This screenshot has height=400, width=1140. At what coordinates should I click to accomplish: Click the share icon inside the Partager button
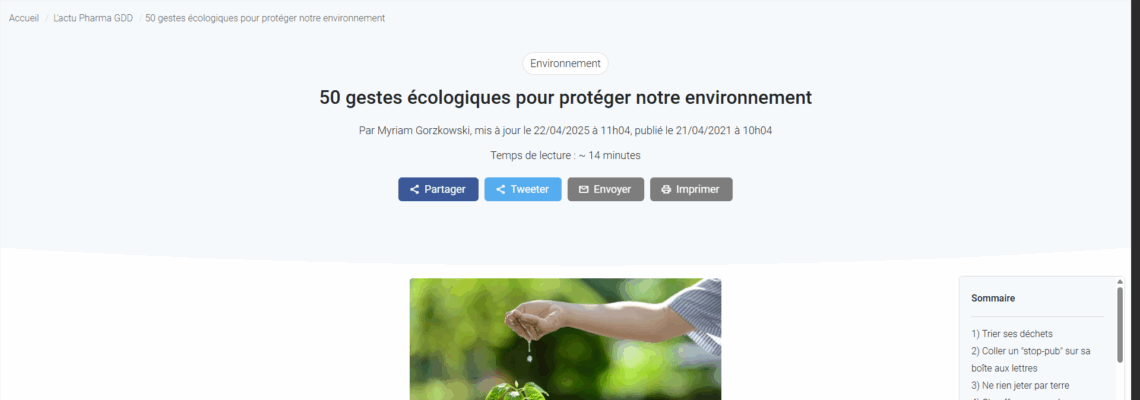[x=414, y=189]
